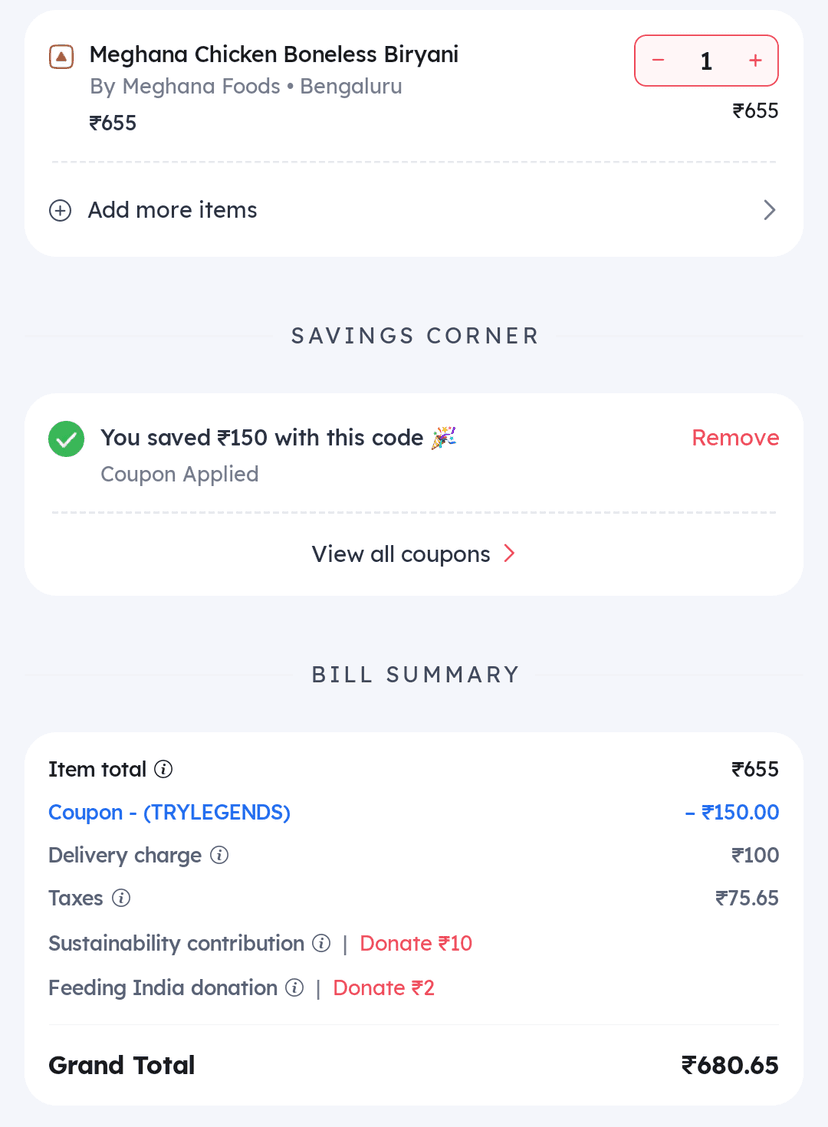Donate ₹2 to Feeding India
The width and height of the screenshot is (828, 1127).
(384, 988)
